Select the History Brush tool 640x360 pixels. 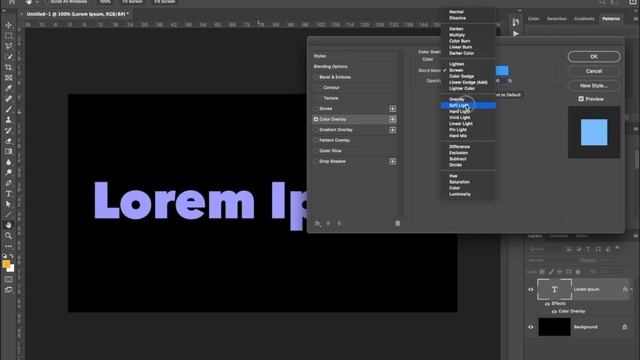(x=8, y=130)
